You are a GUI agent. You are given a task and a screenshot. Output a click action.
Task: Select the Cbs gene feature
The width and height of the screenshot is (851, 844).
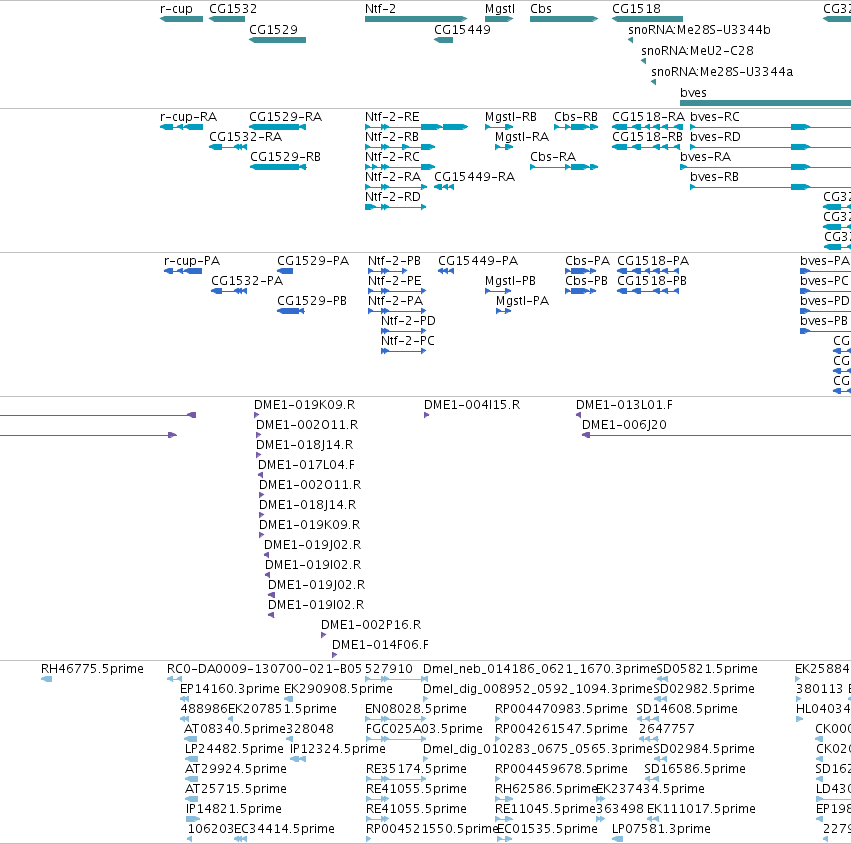point(564,19)
